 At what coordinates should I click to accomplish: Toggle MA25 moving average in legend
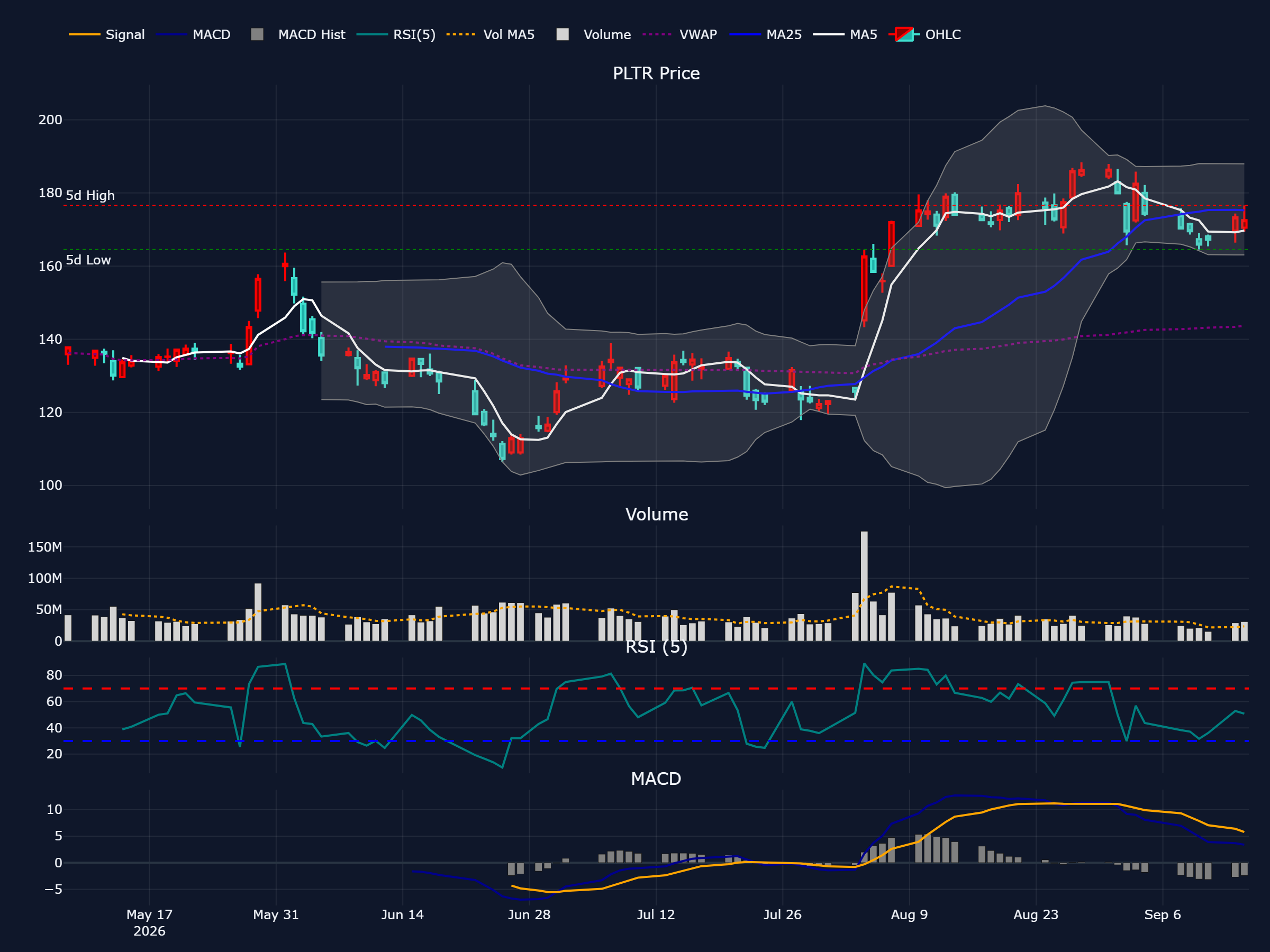click(x=766, y=34)
